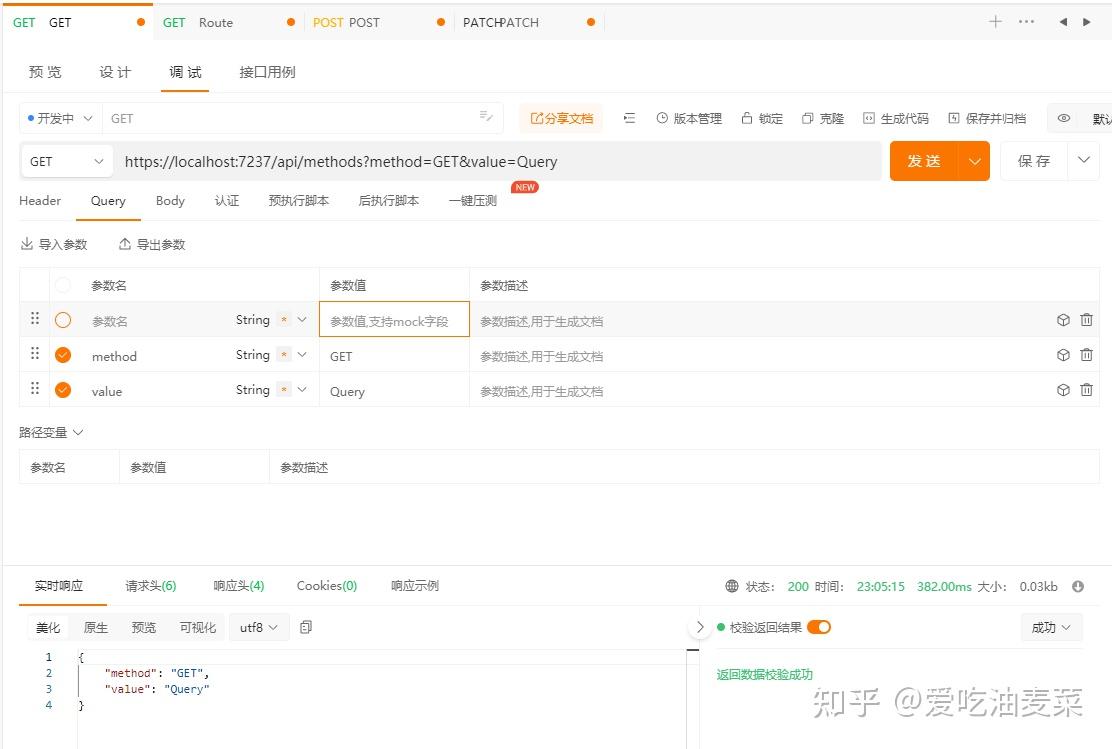
Task: Delete the empty parameter row
Action: point(1086,320)
